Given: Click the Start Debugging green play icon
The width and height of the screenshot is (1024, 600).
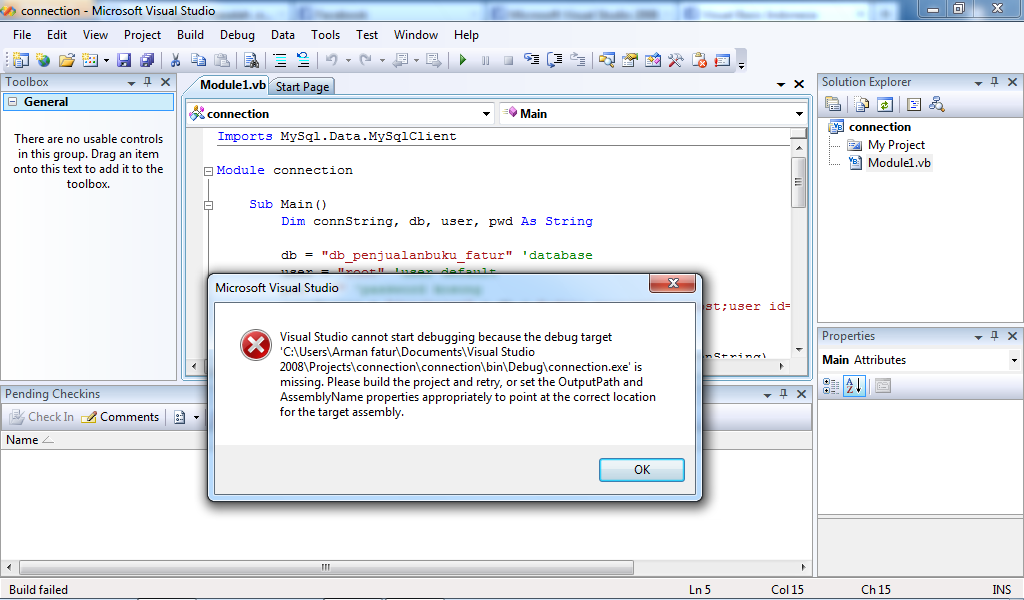Looking at the screenshot, I should click(x=462, y=60).
